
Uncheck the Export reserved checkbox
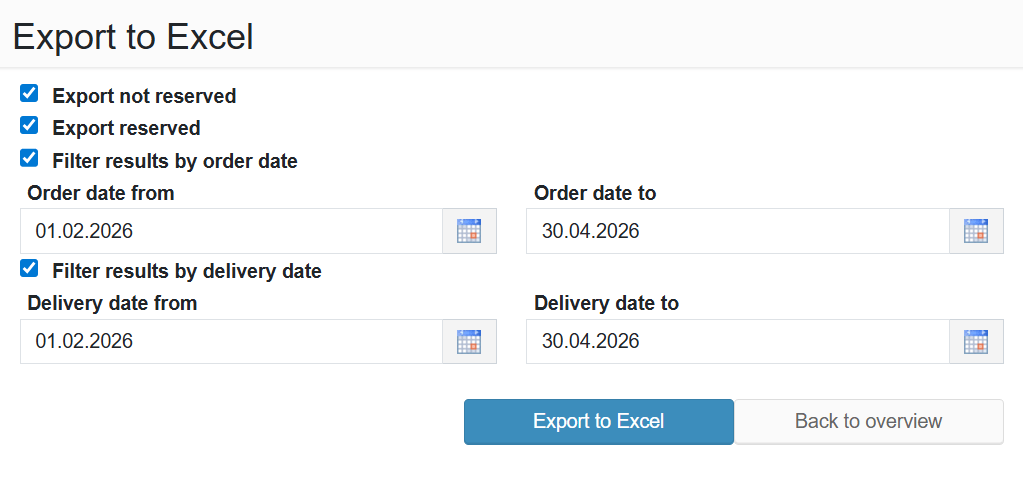click(x=29, y=126)
